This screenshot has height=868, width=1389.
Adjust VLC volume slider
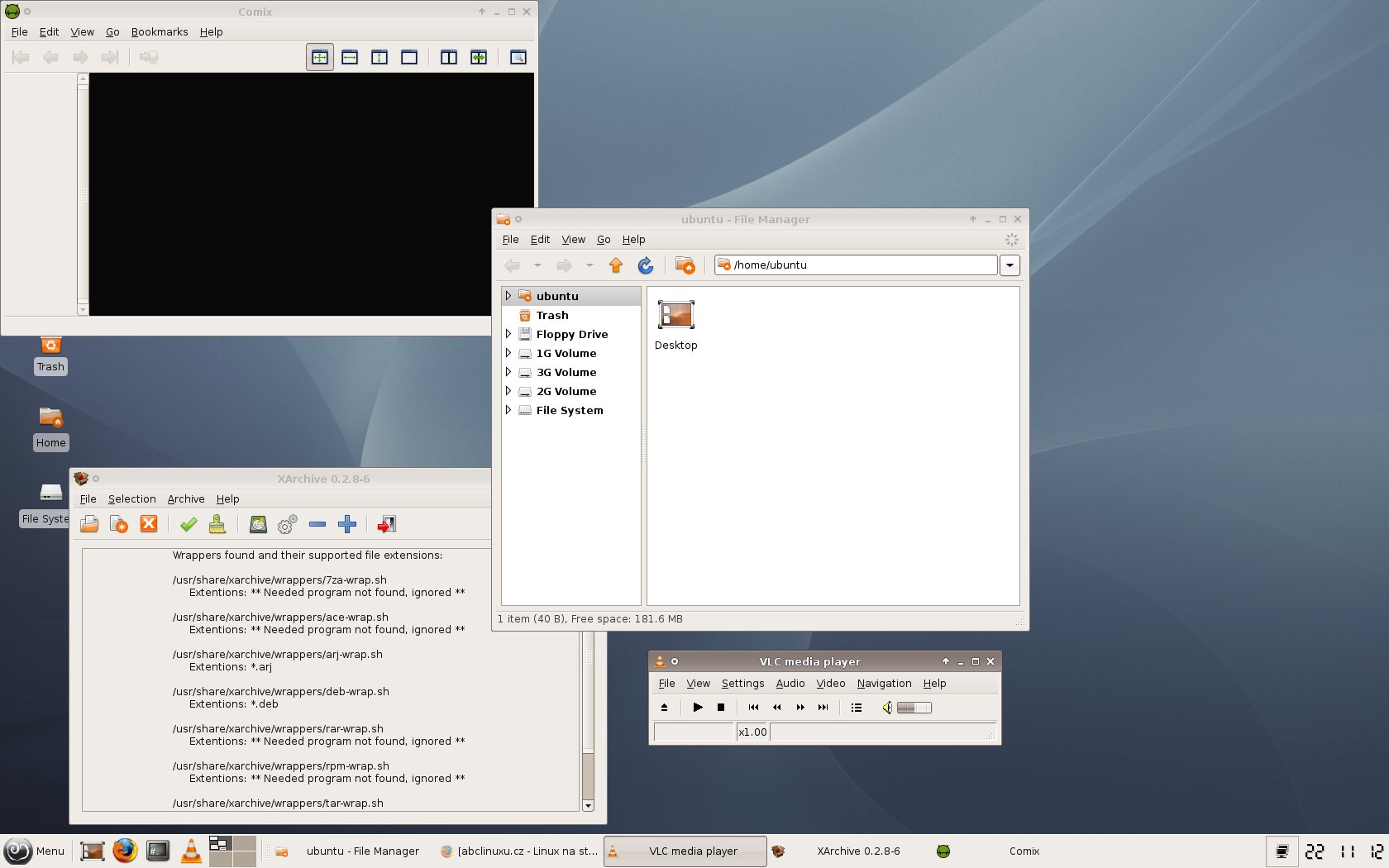point(914,708)
